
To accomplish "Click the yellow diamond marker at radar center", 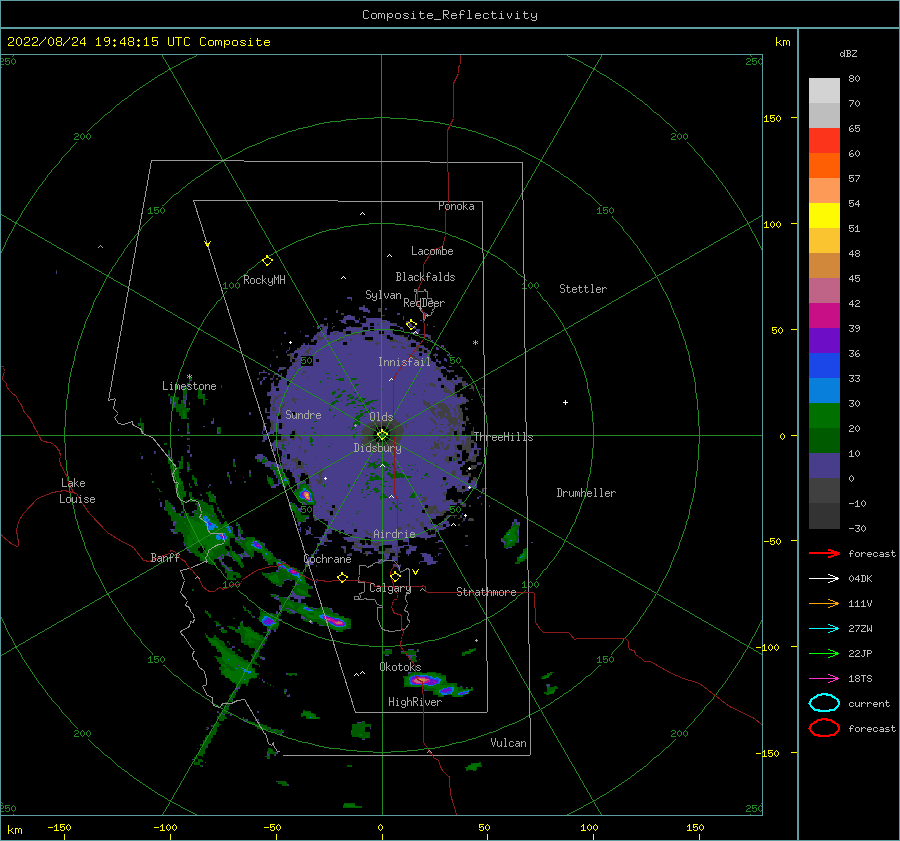I will pos(382,435).
